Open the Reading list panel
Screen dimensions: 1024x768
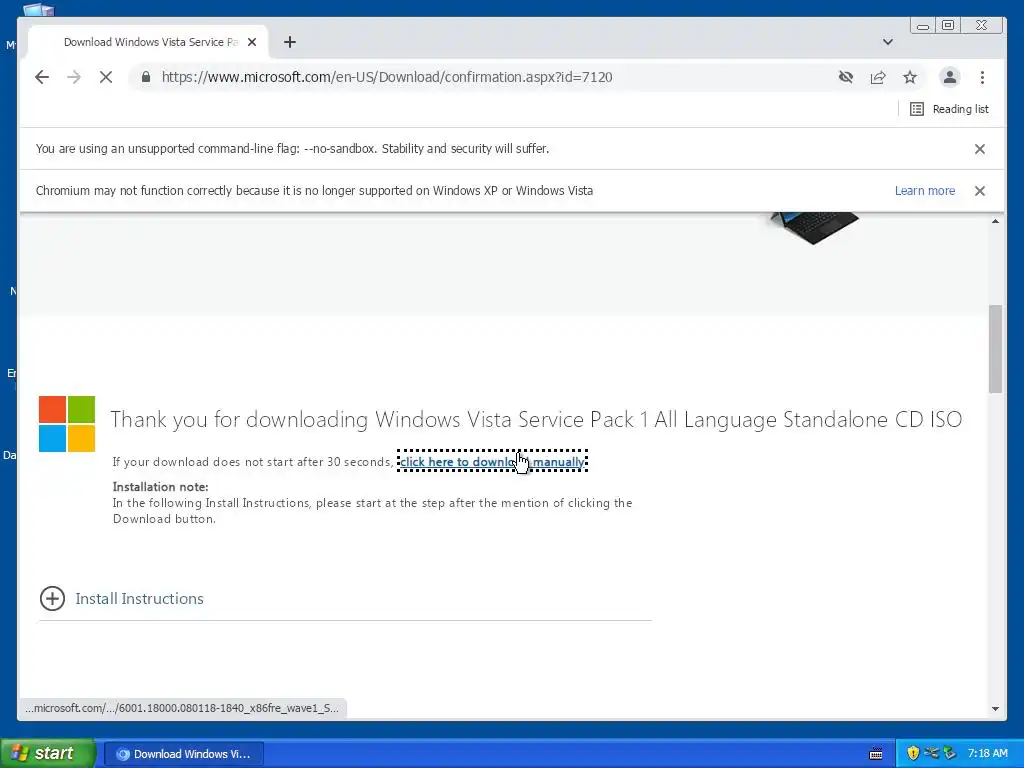coord(949,109)
